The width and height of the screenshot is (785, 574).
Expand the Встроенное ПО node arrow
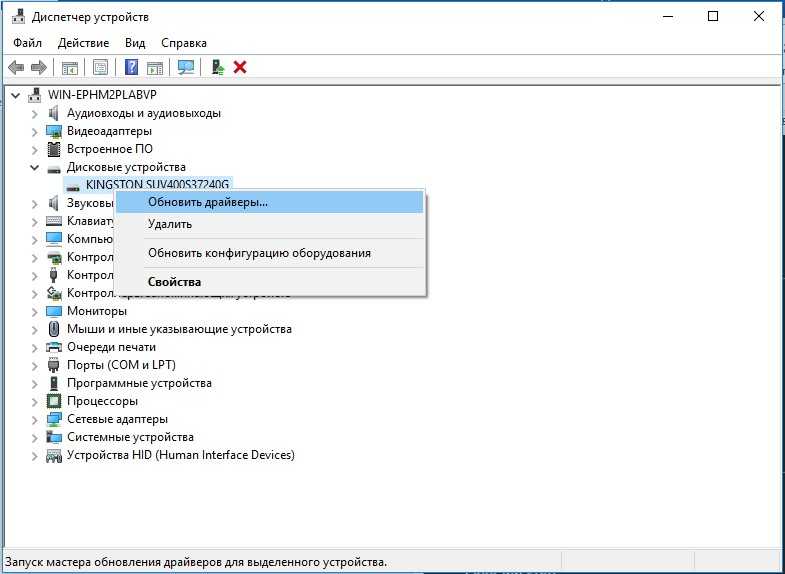(x=35, y=150)
